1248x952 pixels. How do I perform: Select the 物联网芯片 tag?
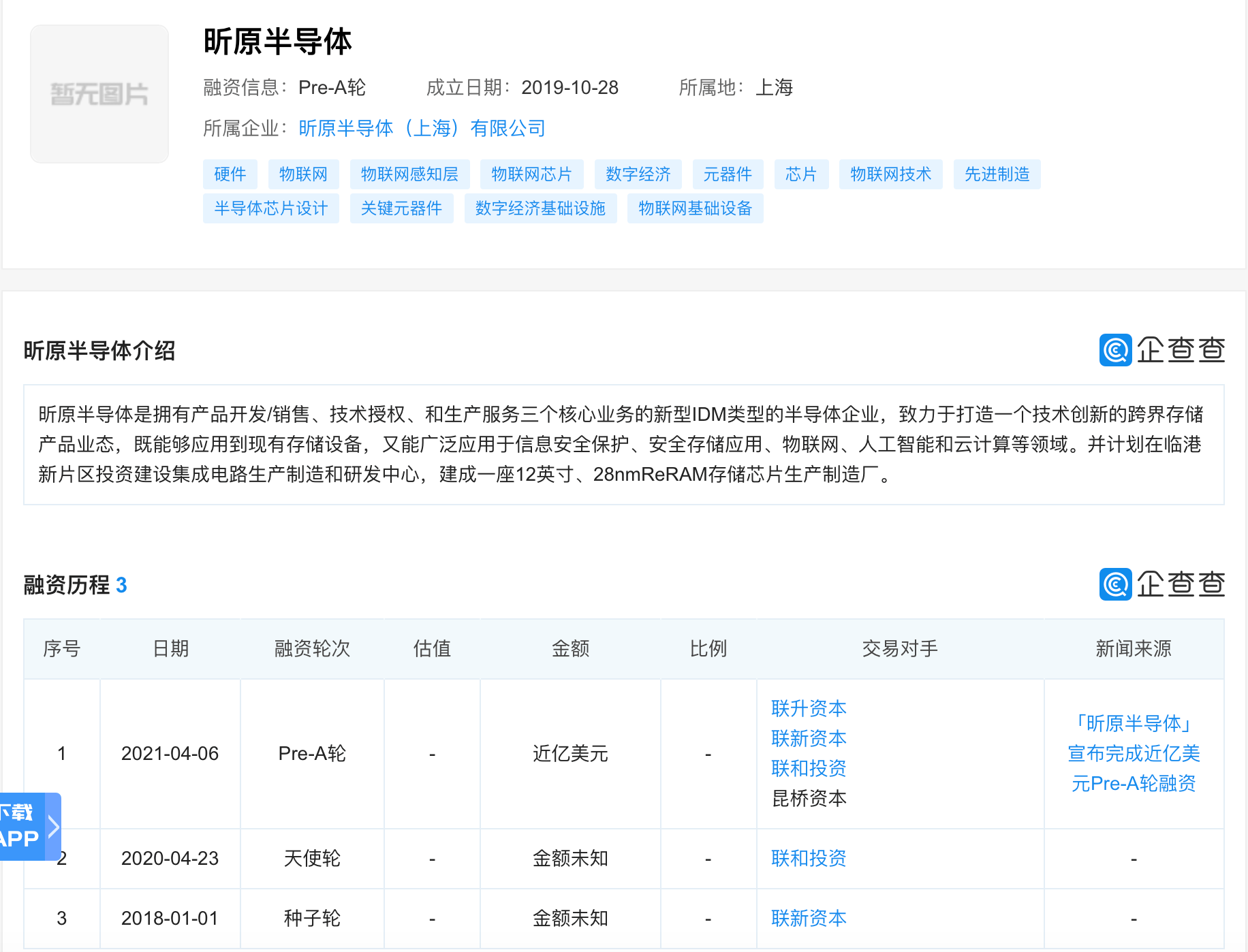point(532,174)
